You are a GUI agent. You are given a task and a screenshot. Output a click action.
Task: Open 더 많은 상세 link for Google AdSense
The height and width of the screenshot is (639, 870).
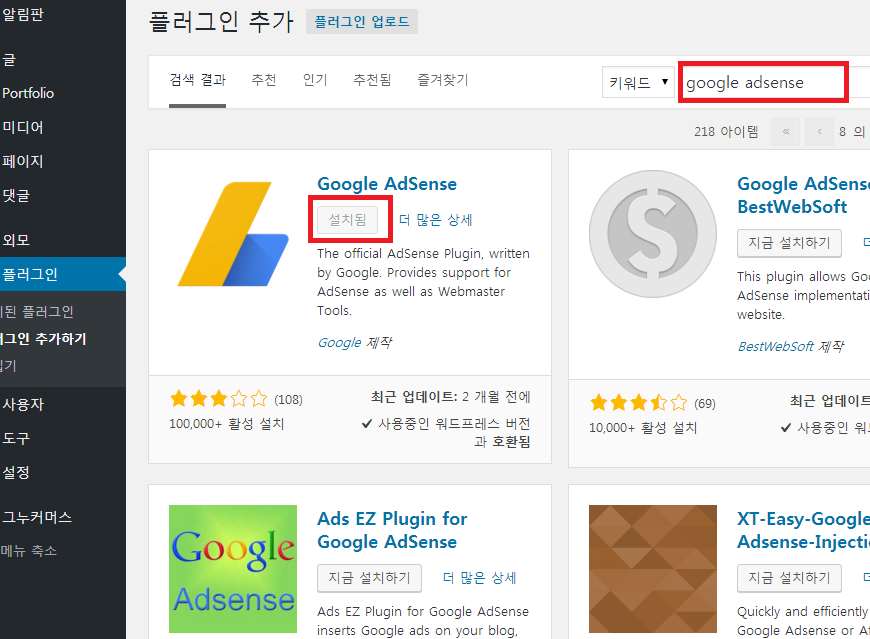[x=435, y=220]
